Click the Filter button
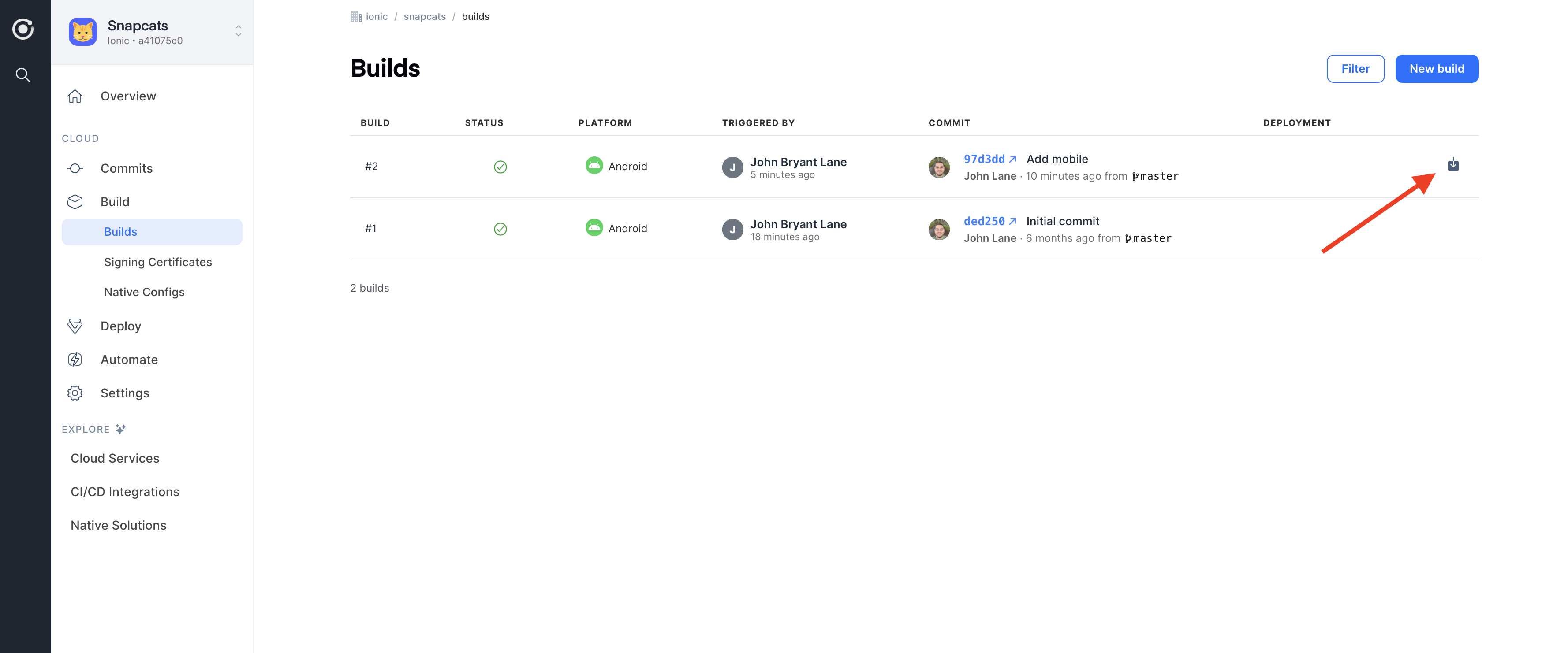The height and width of the screenshot is (653, 1568). tap(1355, 68)
